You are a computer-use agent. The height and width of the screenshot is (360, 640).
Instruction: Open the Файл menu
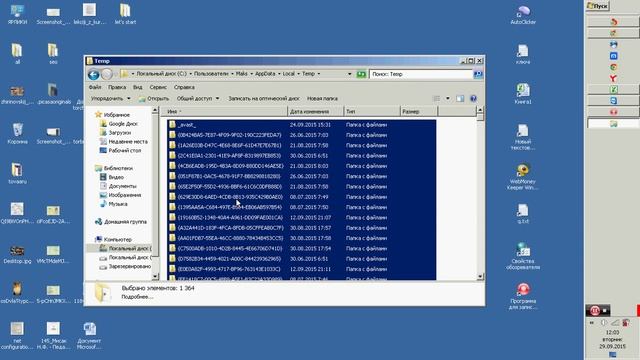(95, 87)
